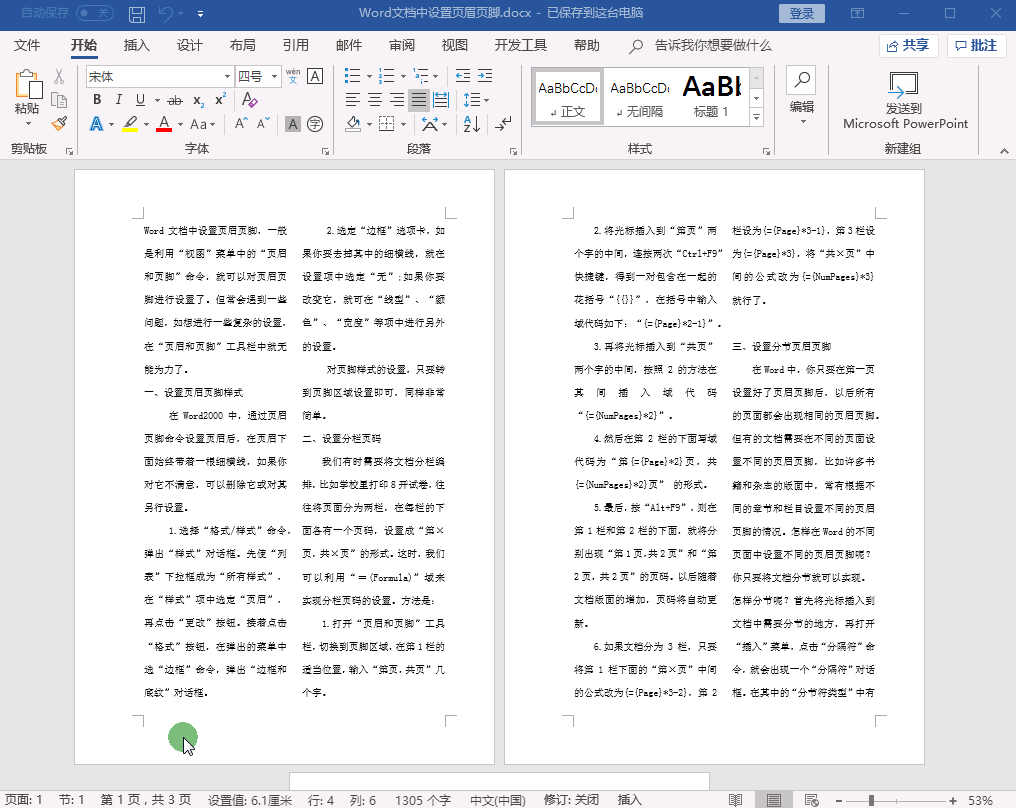Click the clear formatting eraser icon
This screenshot has height=808, width=1016.
pos(250,100)
